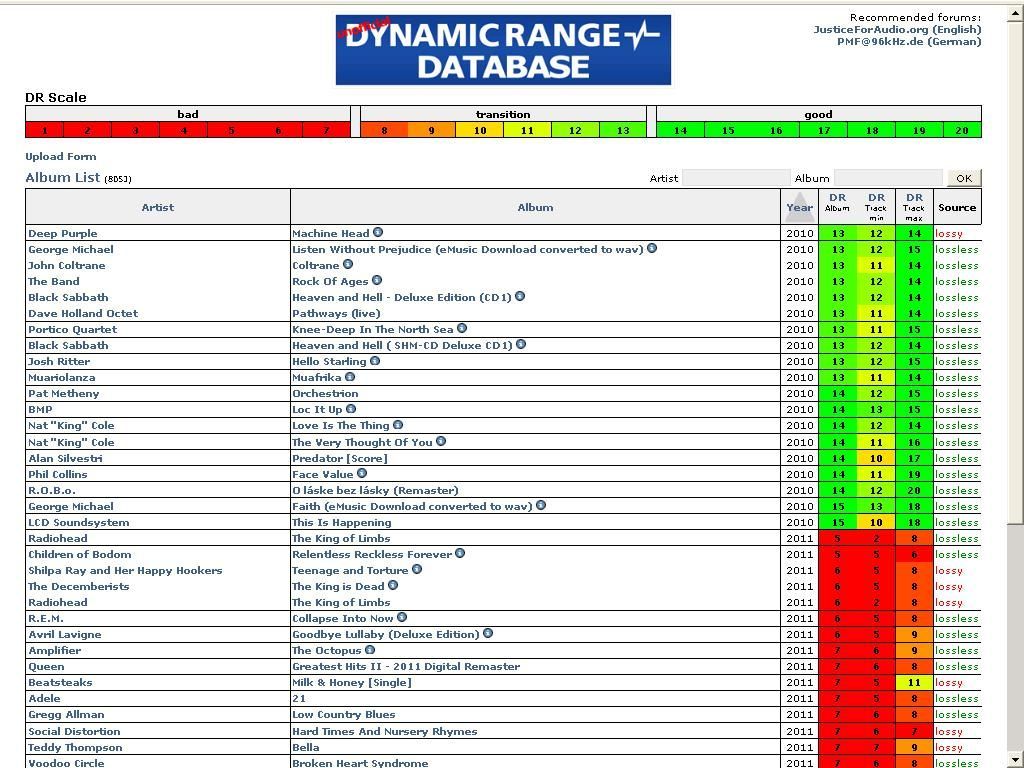Open info icon for Goodbye Lullaby (Deluxe Edition)
Image resolution: width=1024 pixels, height=768 pixels.
point(488,633)
